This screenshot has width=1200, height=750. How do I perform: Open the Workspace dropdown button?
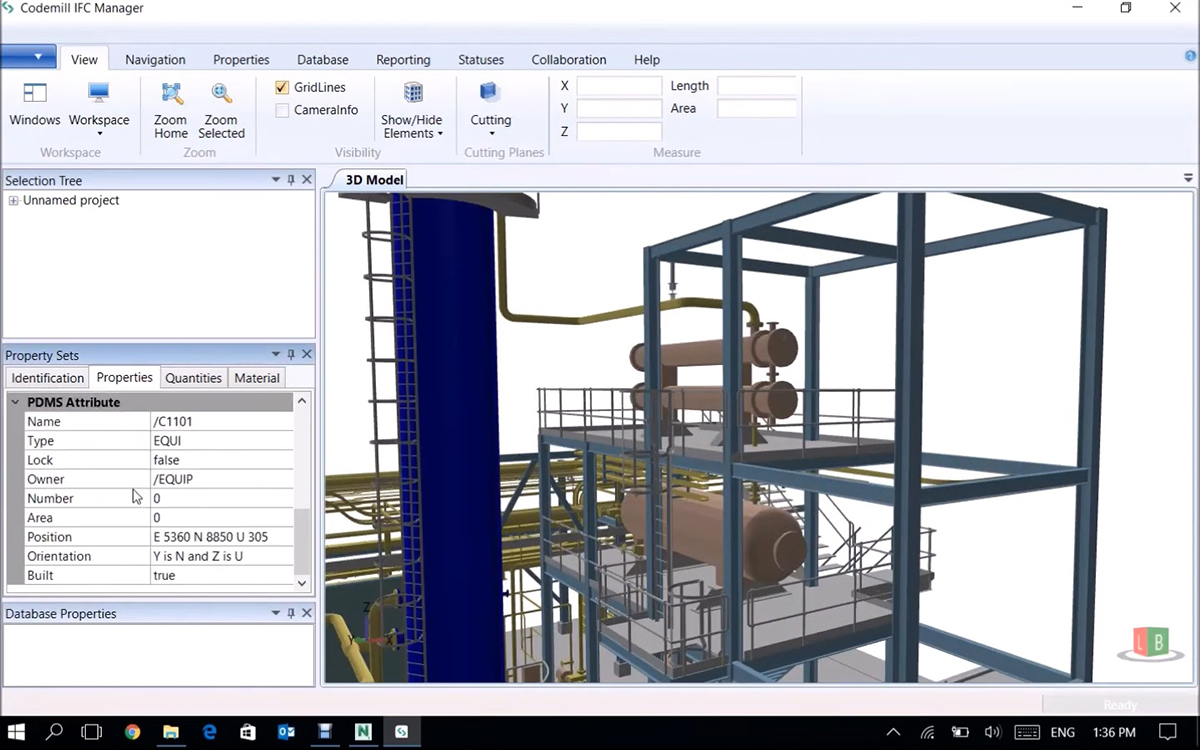(x=99, y=109)
